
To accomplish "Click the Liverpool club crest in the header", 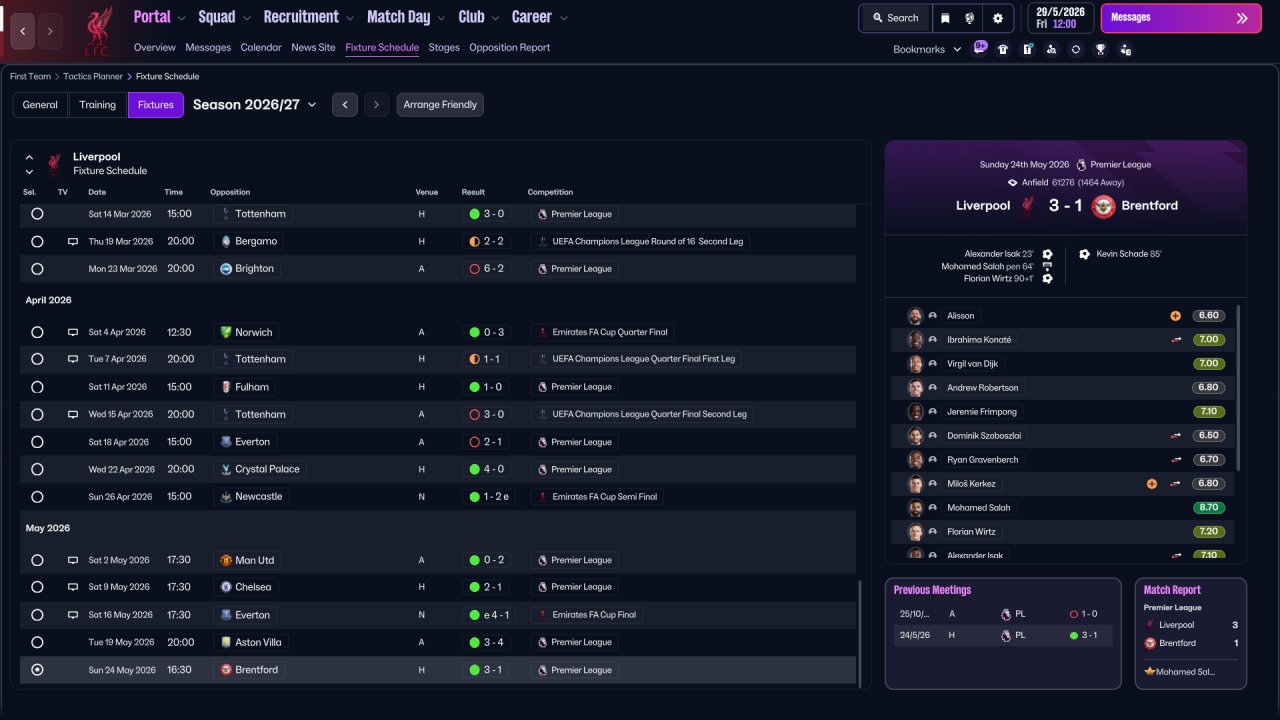I will coord(97,30).
